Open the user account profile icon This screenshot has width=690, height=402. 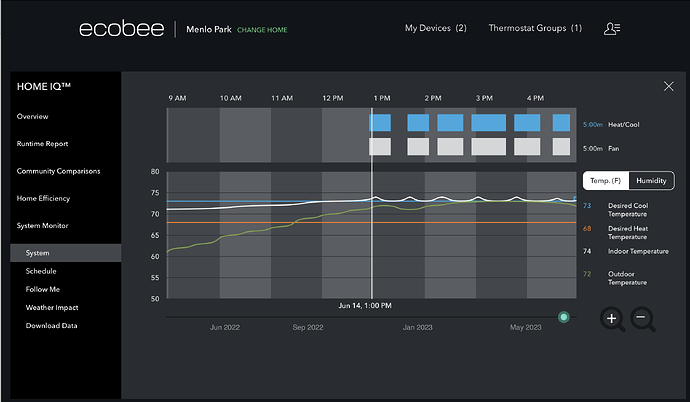click(612, 29)
